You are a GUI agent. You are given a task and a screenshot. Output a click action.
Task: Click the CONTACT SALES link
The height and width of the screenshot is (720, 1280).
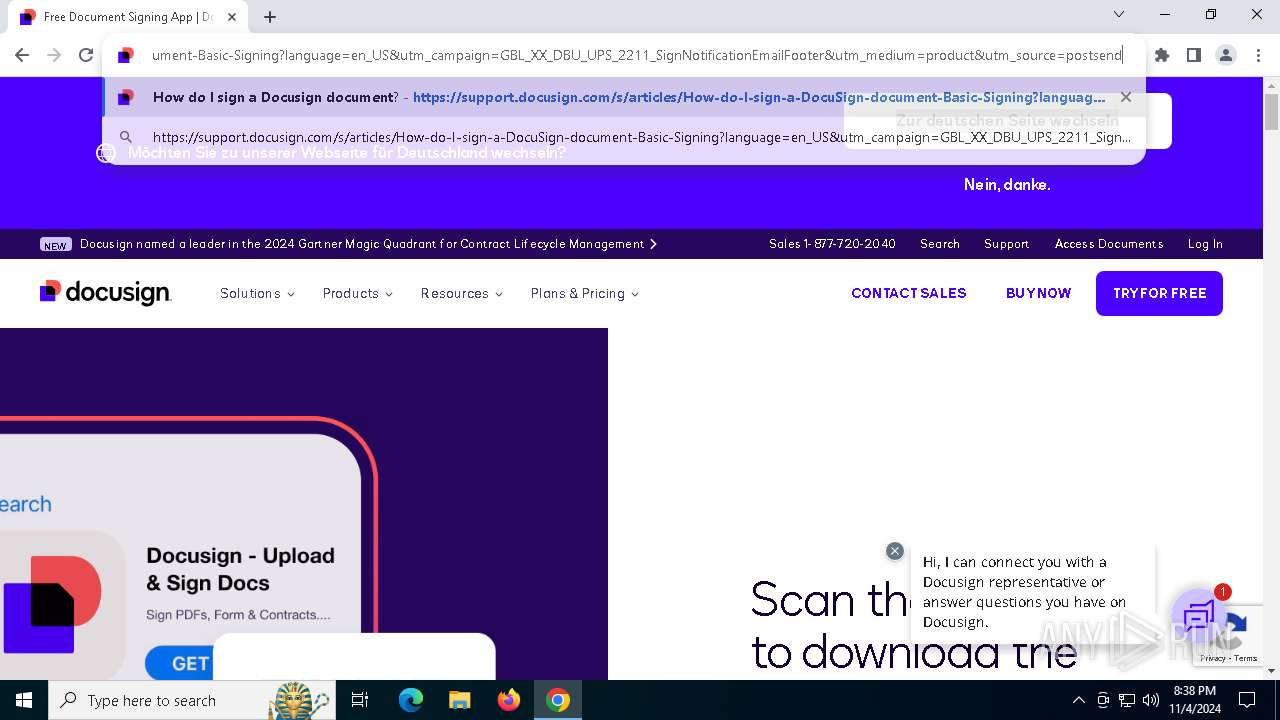point(908,293)
